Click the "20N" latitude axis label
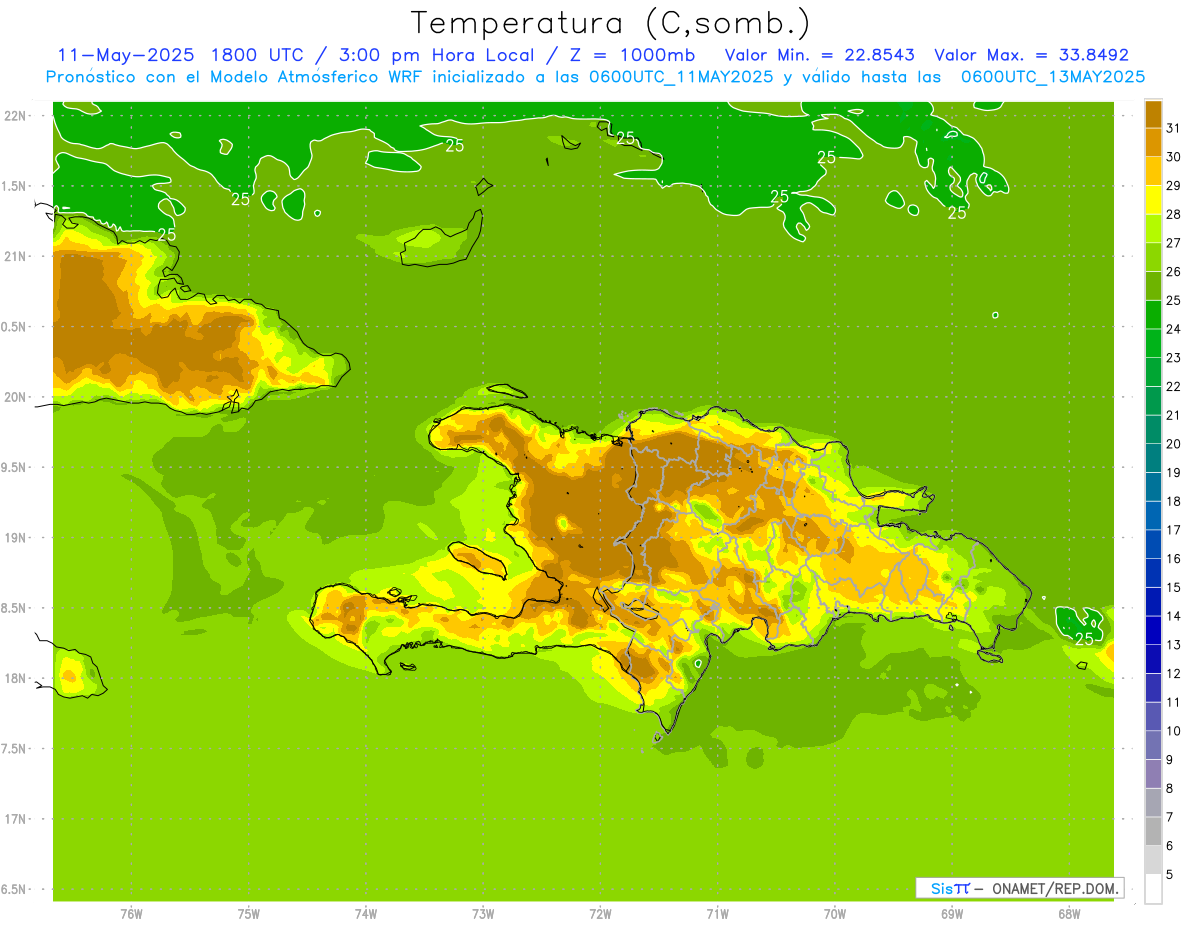This screenshot has width=1200, height=927. pyautogui.click(x=16, y=397)
